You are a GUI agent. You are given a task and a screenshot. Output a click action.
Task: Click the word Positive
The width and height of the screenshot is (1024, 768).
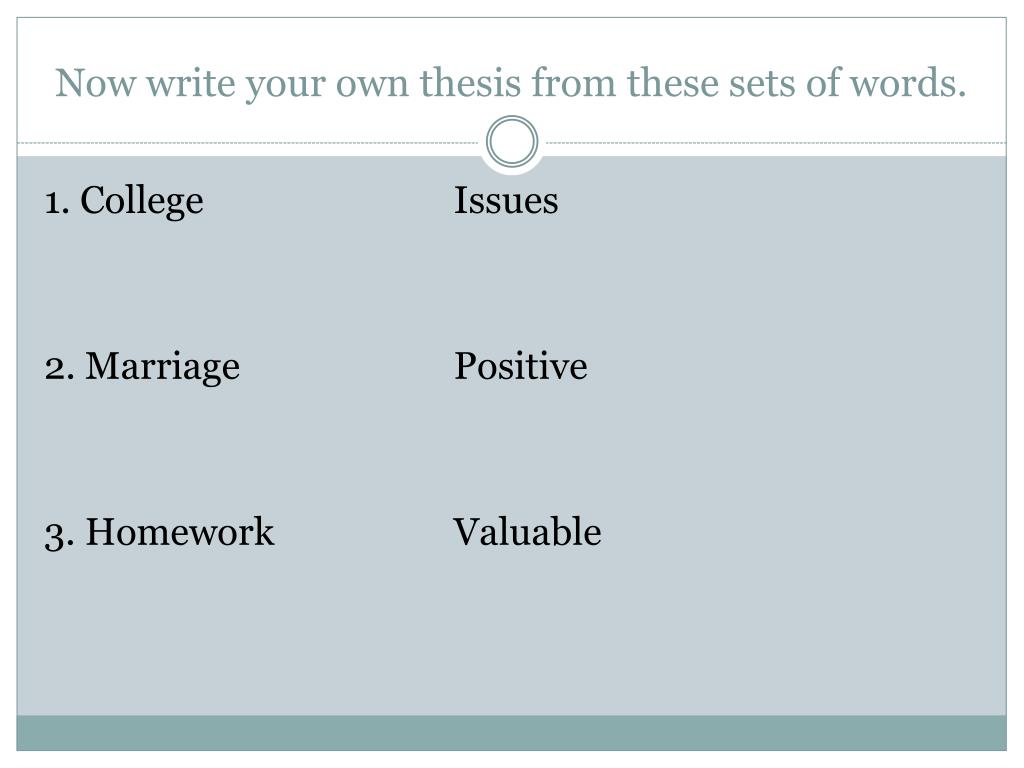pos(520,366)
